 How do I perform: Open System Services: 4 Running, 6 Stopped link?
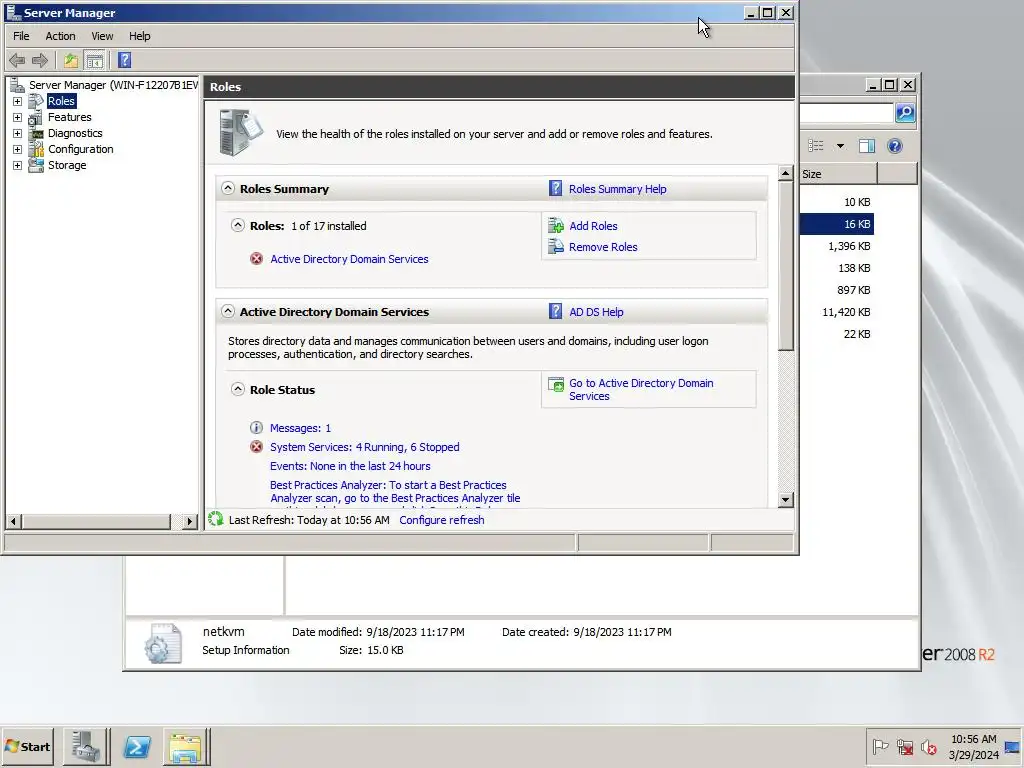pyautogui.click(x=364, y=447)
